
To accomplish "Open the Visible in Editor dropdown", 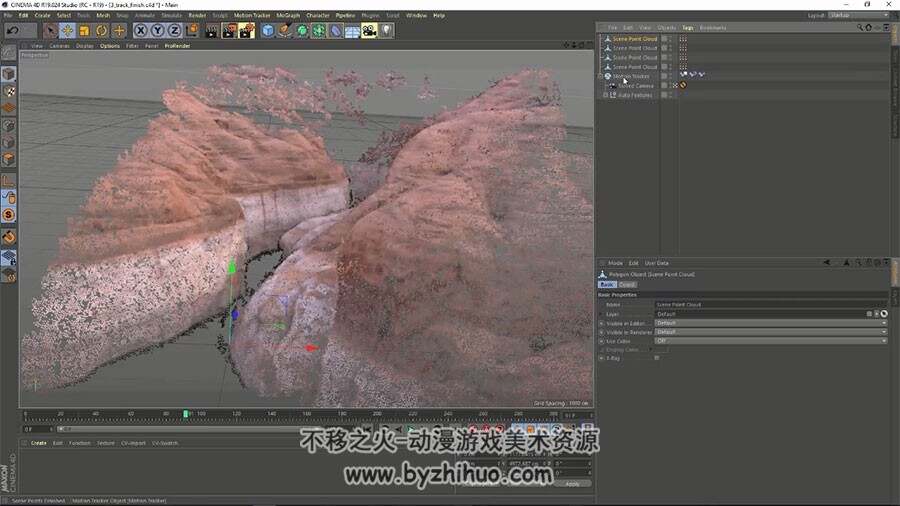I will click(x=771, y=323).
